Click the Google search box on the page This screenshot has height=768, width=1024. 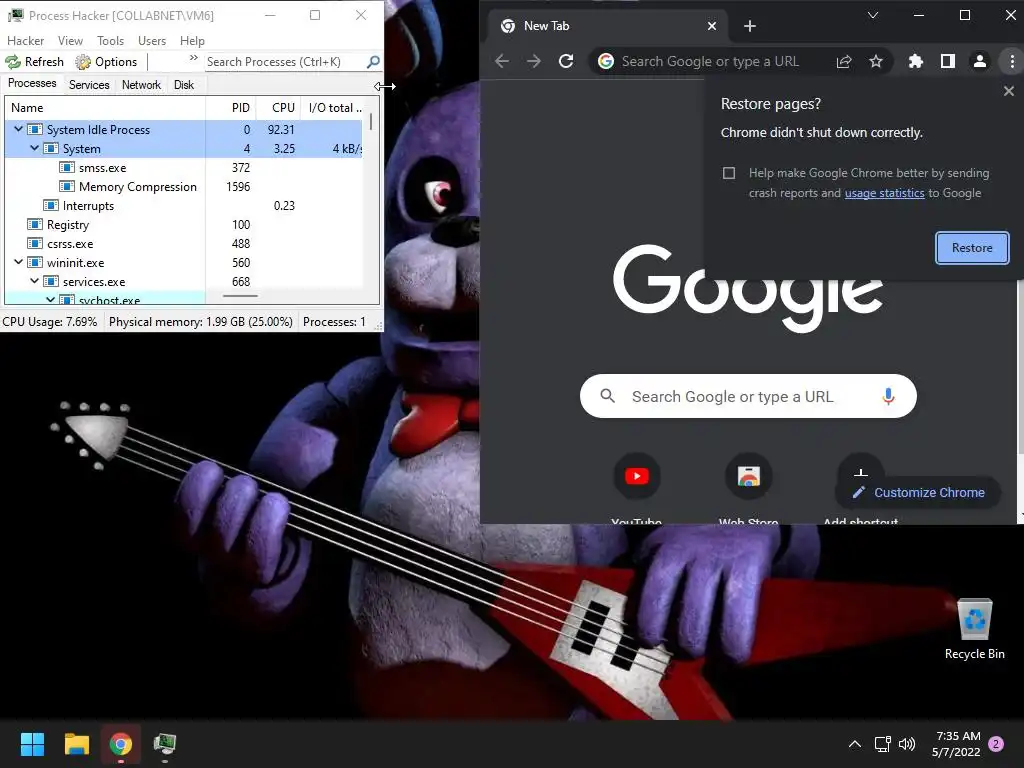pyautogui.click(x=748, y=396)
